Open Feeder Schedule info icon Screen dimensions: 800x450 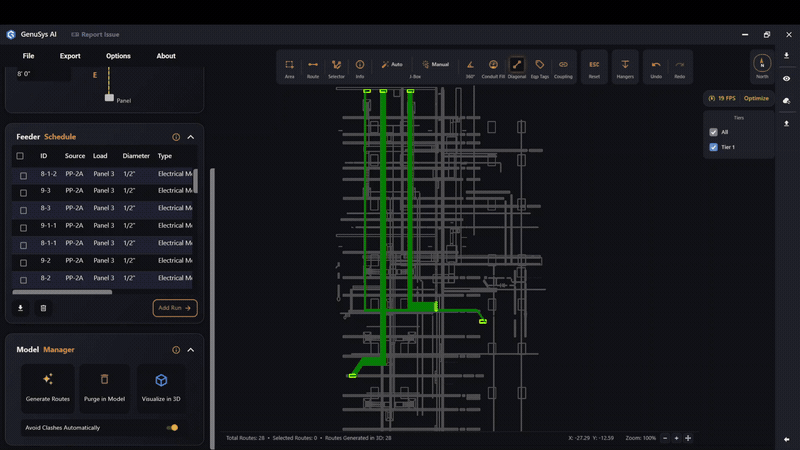[x=176, y=137]
